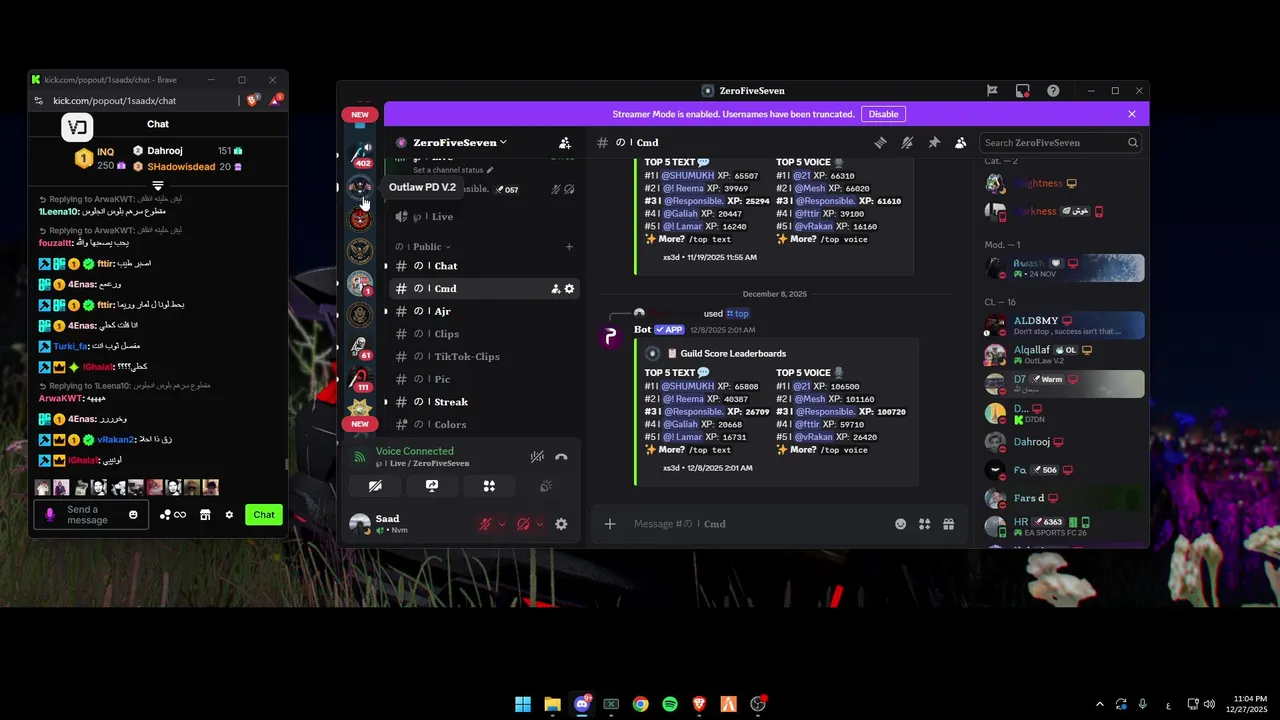Open the Colors text channel
This screenshot has width=1280, height=720.
tap(485, 425)
